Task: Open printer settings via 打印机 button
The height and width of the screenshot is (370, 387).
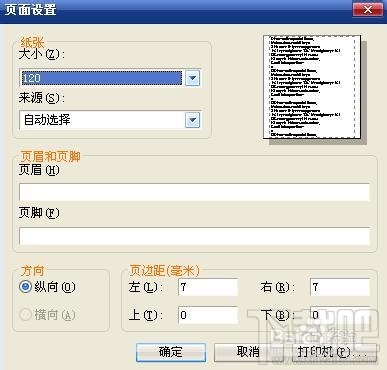Action: point(331,352)
